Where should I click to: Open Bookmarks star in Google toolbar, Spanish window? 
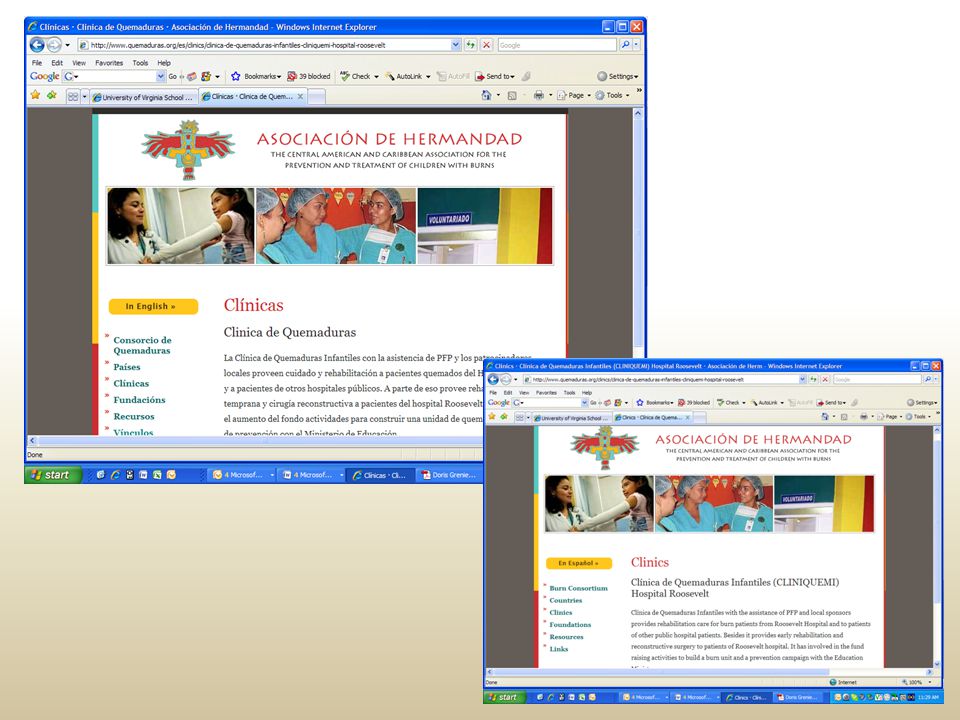pos(236,77)
